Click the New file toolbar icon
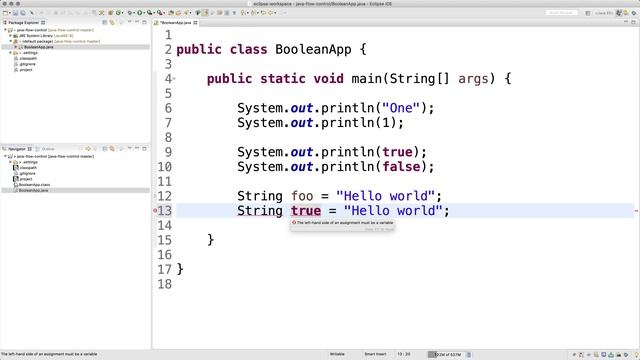The width and height of the screenshot is (640, 360). point(6,13)
